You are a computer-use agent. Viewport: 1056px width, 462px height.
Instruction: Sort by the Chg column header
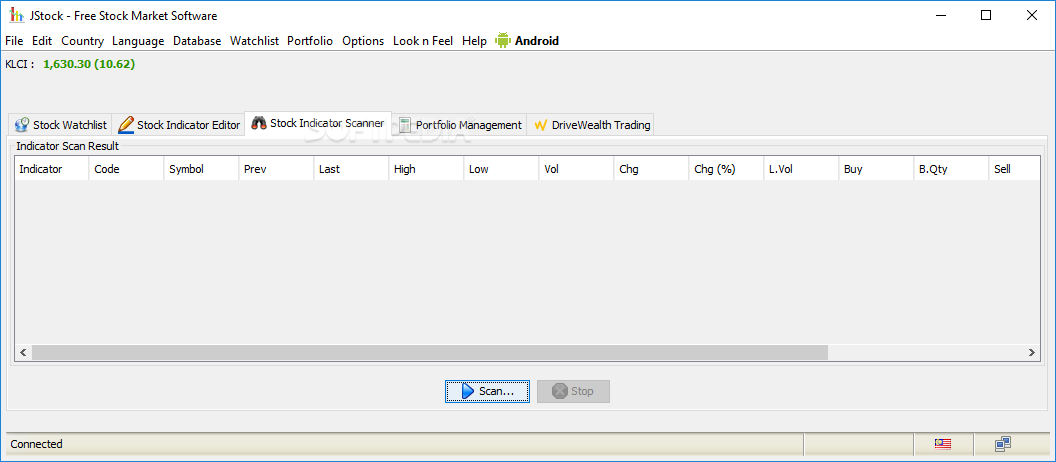coord(651,169)
